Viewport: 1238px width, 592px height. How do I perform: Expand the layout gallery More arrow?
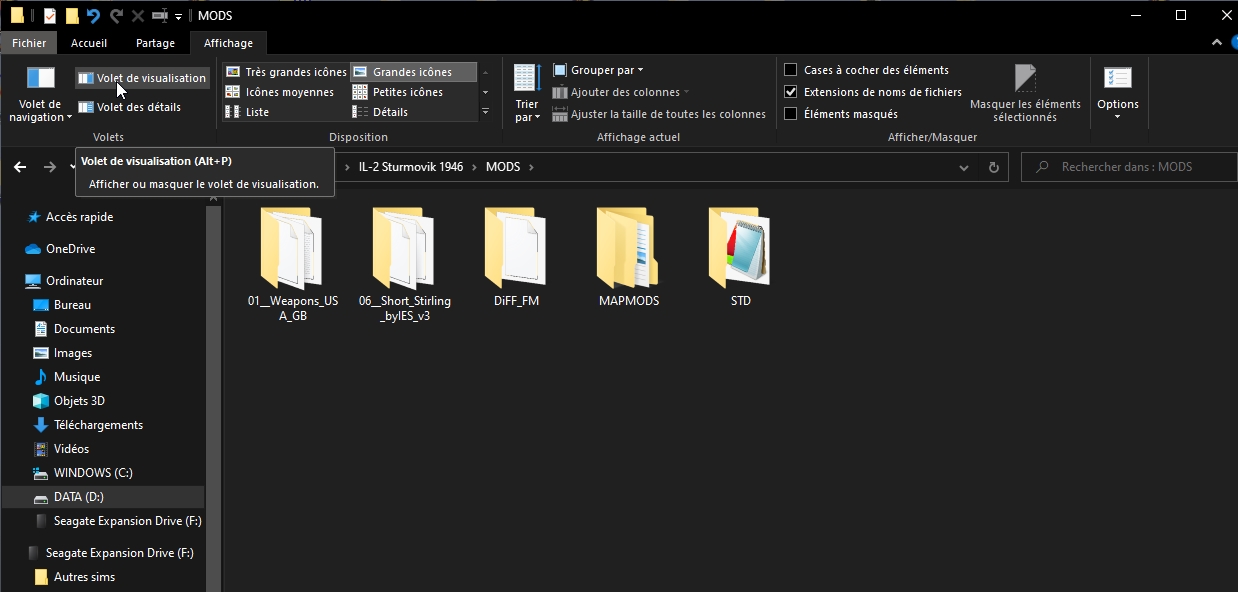[x=485, y=112]
